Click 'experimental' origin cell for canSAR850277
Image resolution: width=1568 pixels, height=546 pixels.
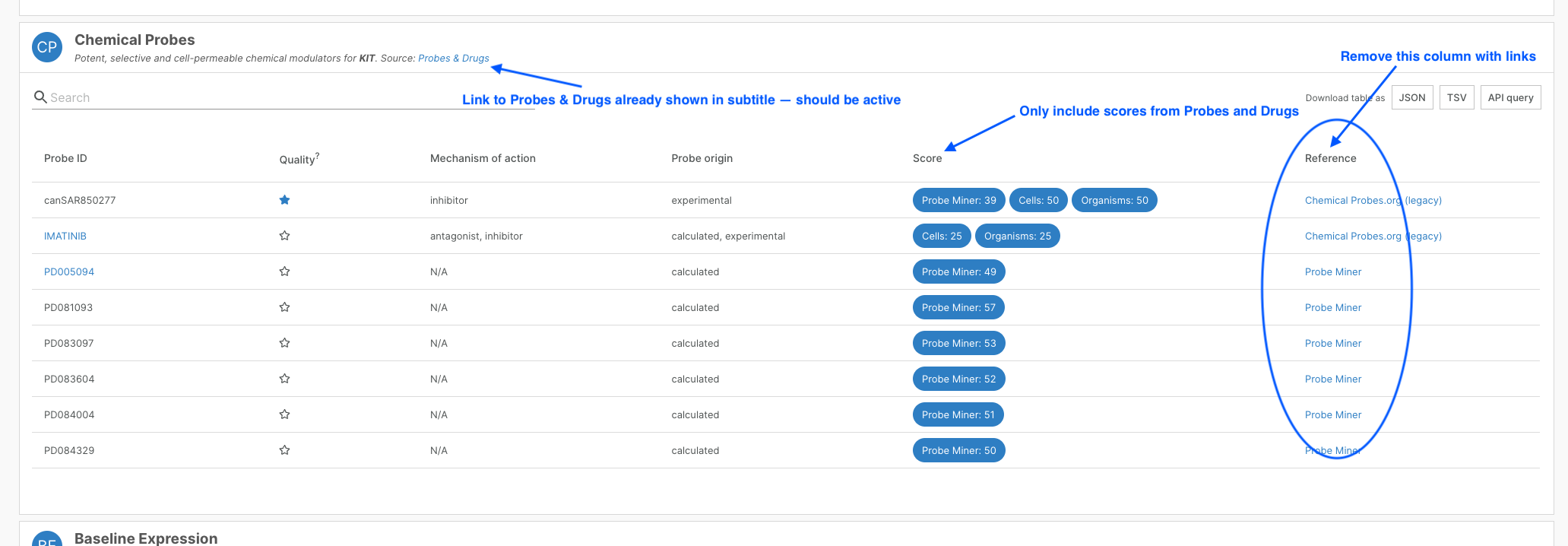tap(702, 200)
